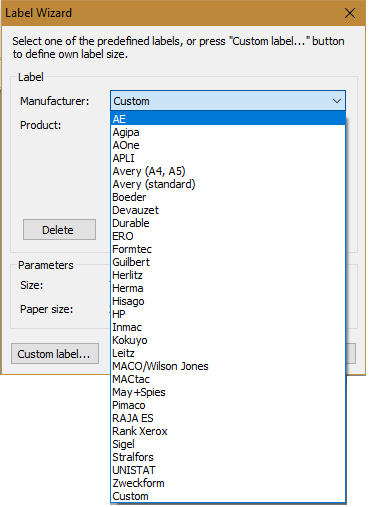Select HP from the manufacturer list
The height and width of the screenshot is (507, 371).
point(228,314)
